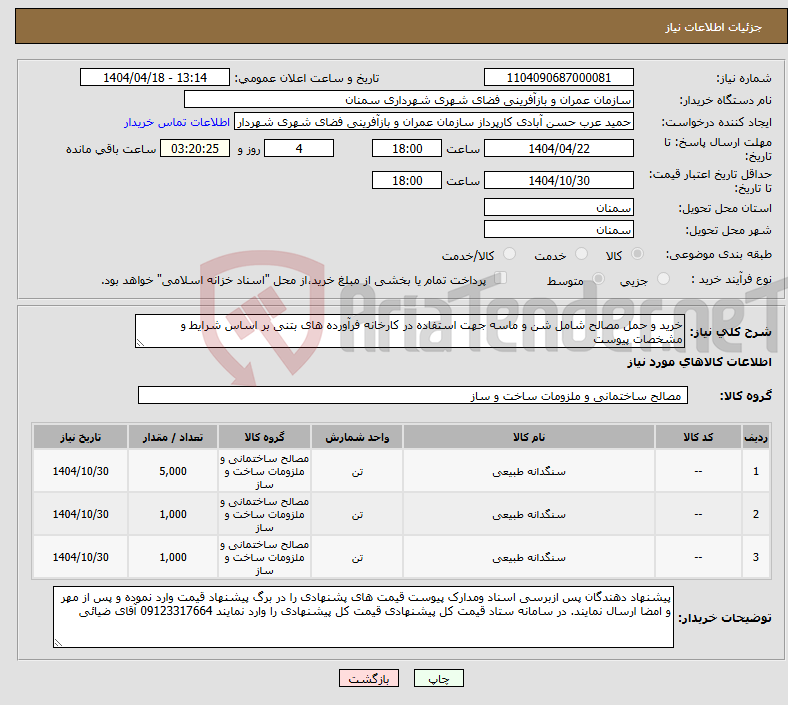Click the بازگشت back button
This screenshot has height=705, width=788.
tap(369, 678)
